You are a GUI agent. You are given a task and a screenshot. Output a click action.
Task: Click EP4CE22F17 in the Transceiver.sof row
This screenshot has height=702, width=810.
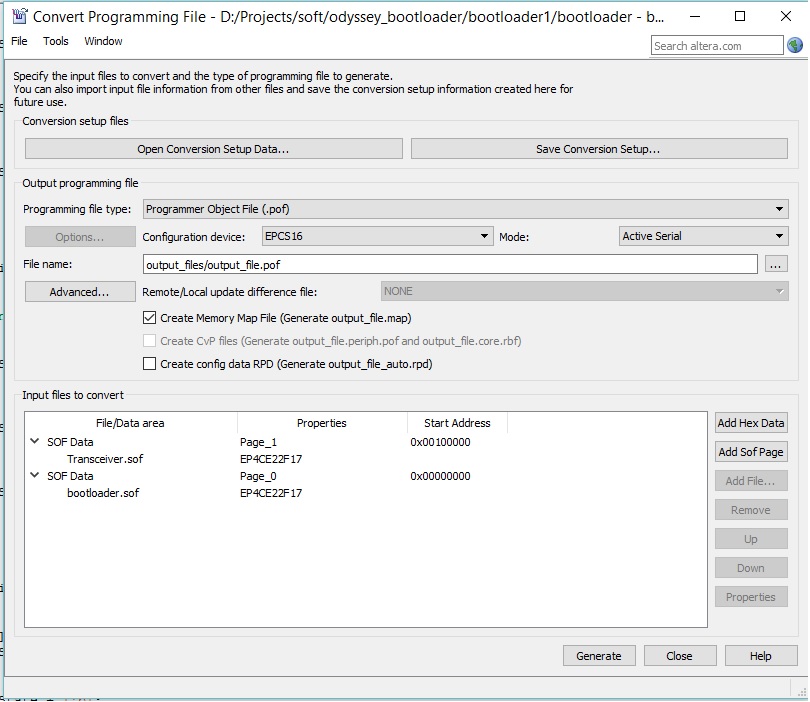coord(271,459)
